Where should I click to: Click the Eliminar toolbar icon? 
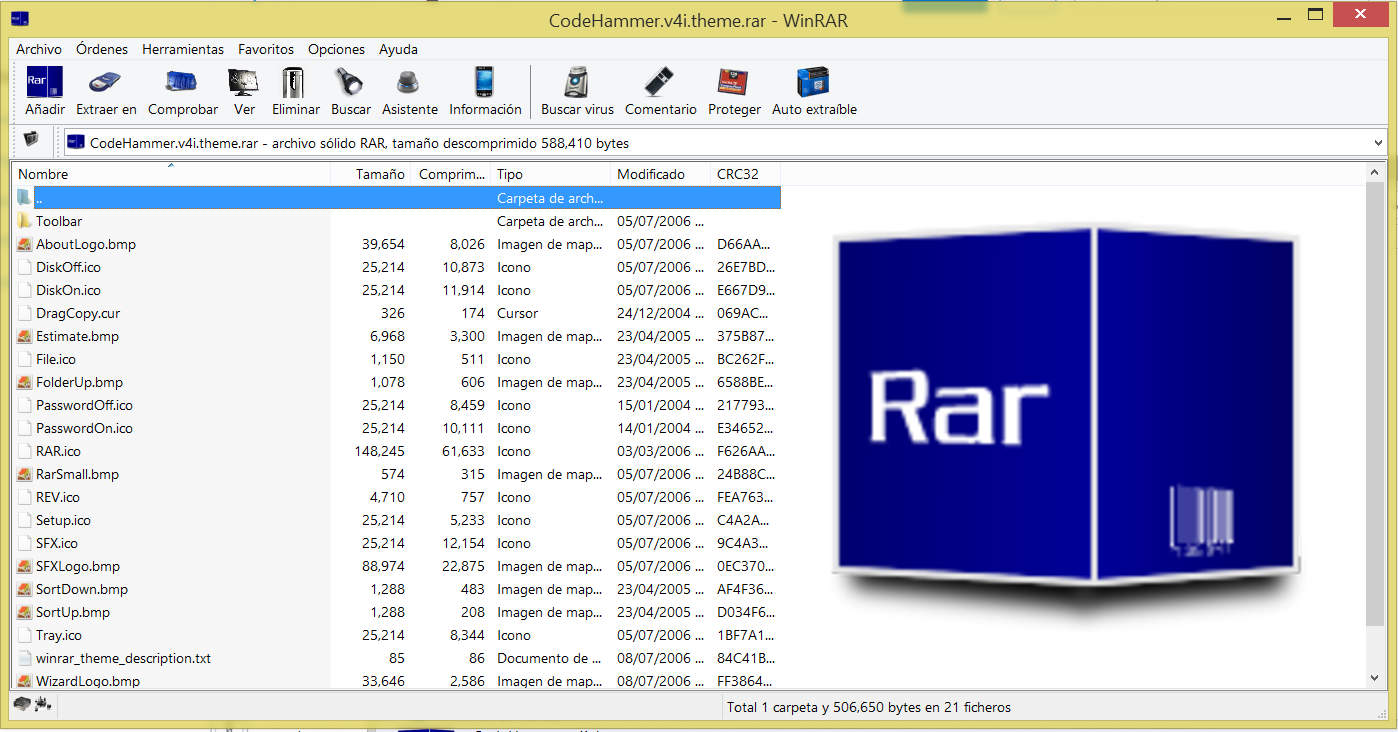(295, 82)
